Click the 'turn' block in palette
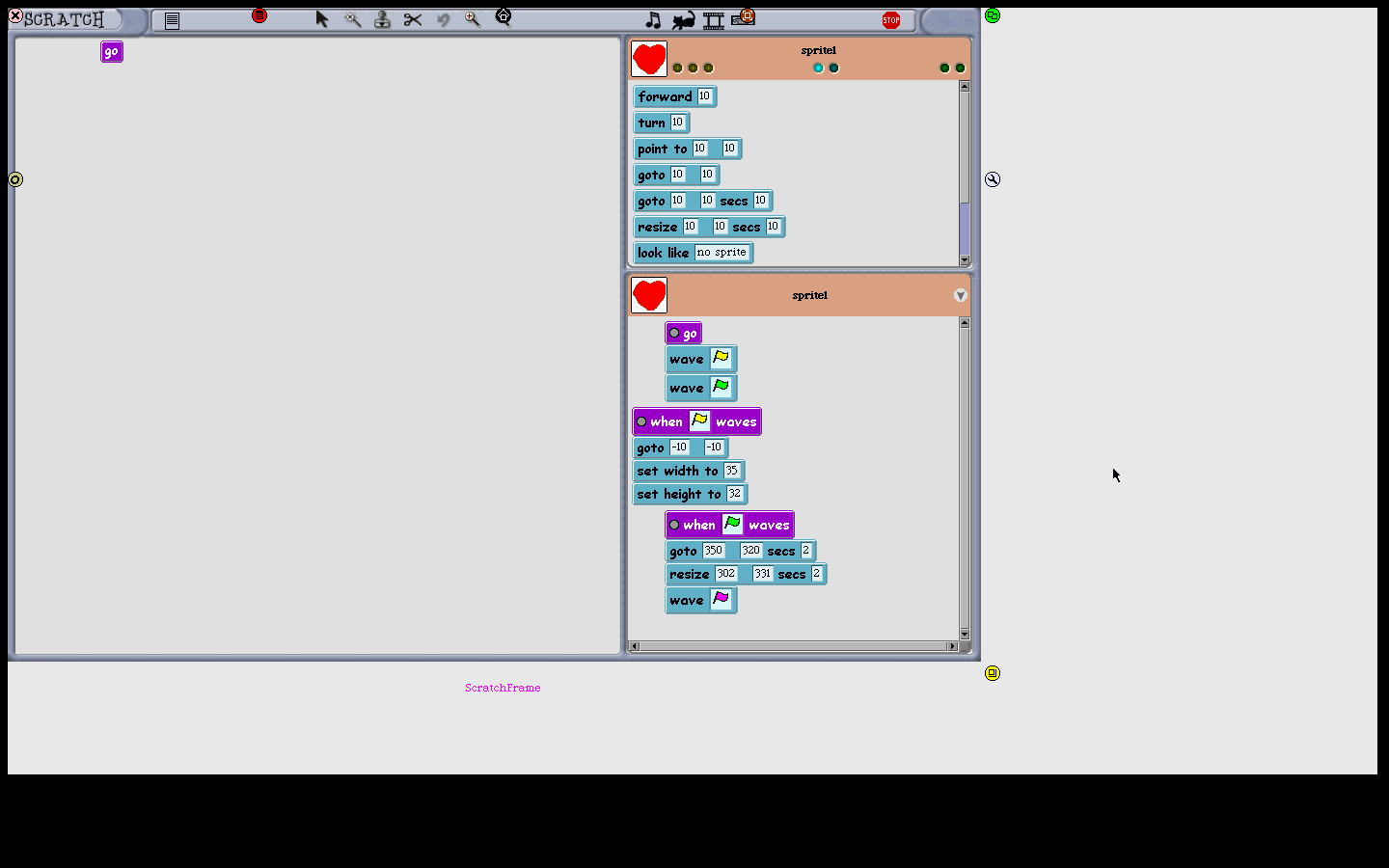The height and width of the screenshot is (868, 1389). pyautogui.click(x=662, y=122)
